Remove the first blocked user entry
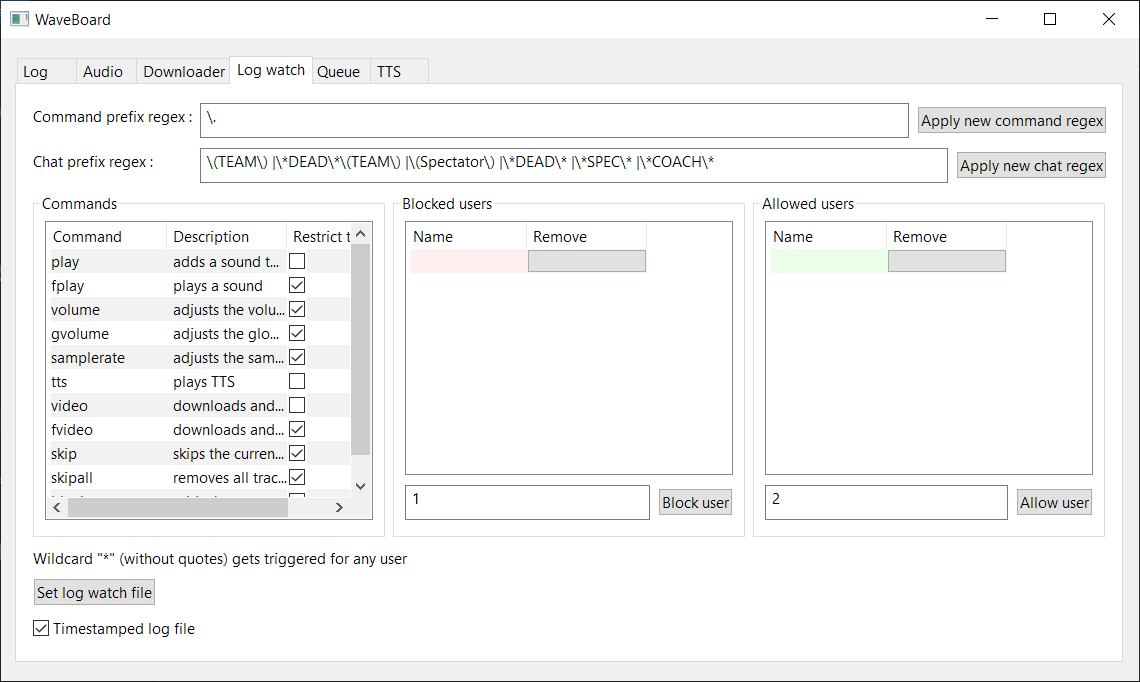 pyautogui.click(x=586, y=260)
